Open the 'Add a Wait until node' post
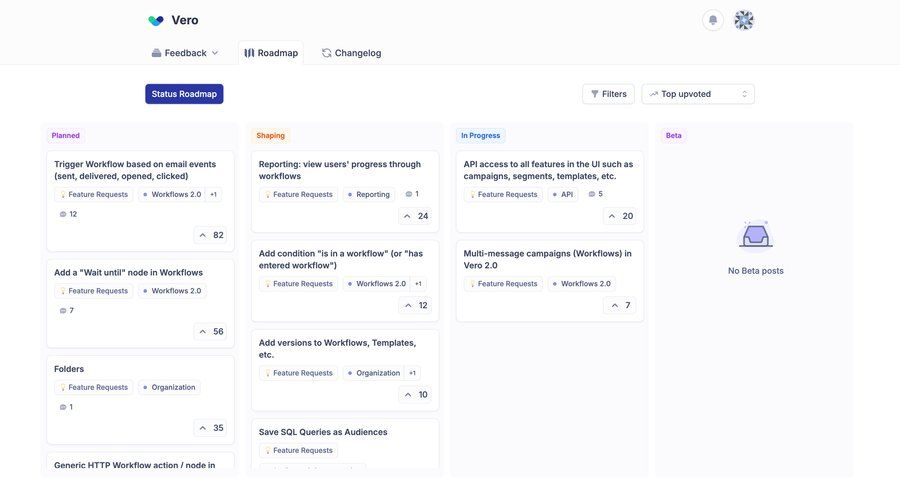This screenshot has height=484, width=900. (128, 273)
